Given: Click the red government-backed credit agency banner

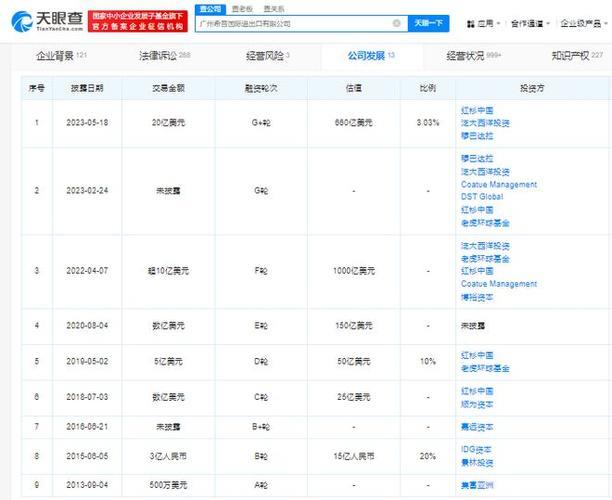Looking at the screenshot, I should point(138,21).
